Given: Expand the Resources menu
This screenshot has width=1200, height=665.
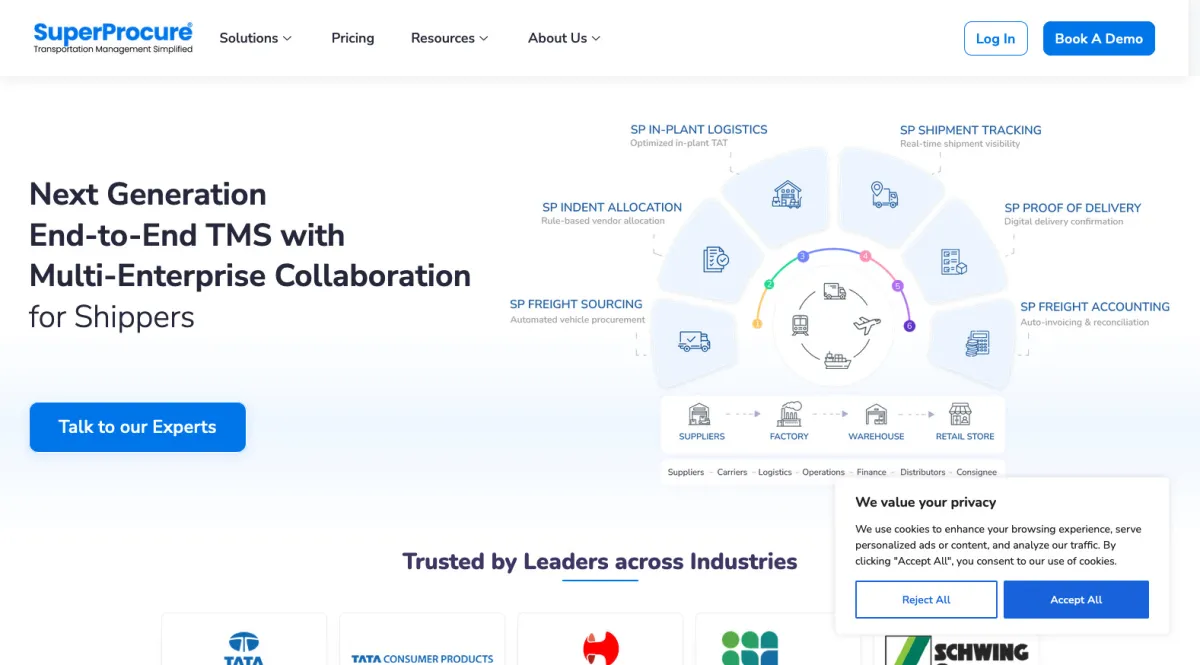Looking at the screenshot, I should click(450, 38).
